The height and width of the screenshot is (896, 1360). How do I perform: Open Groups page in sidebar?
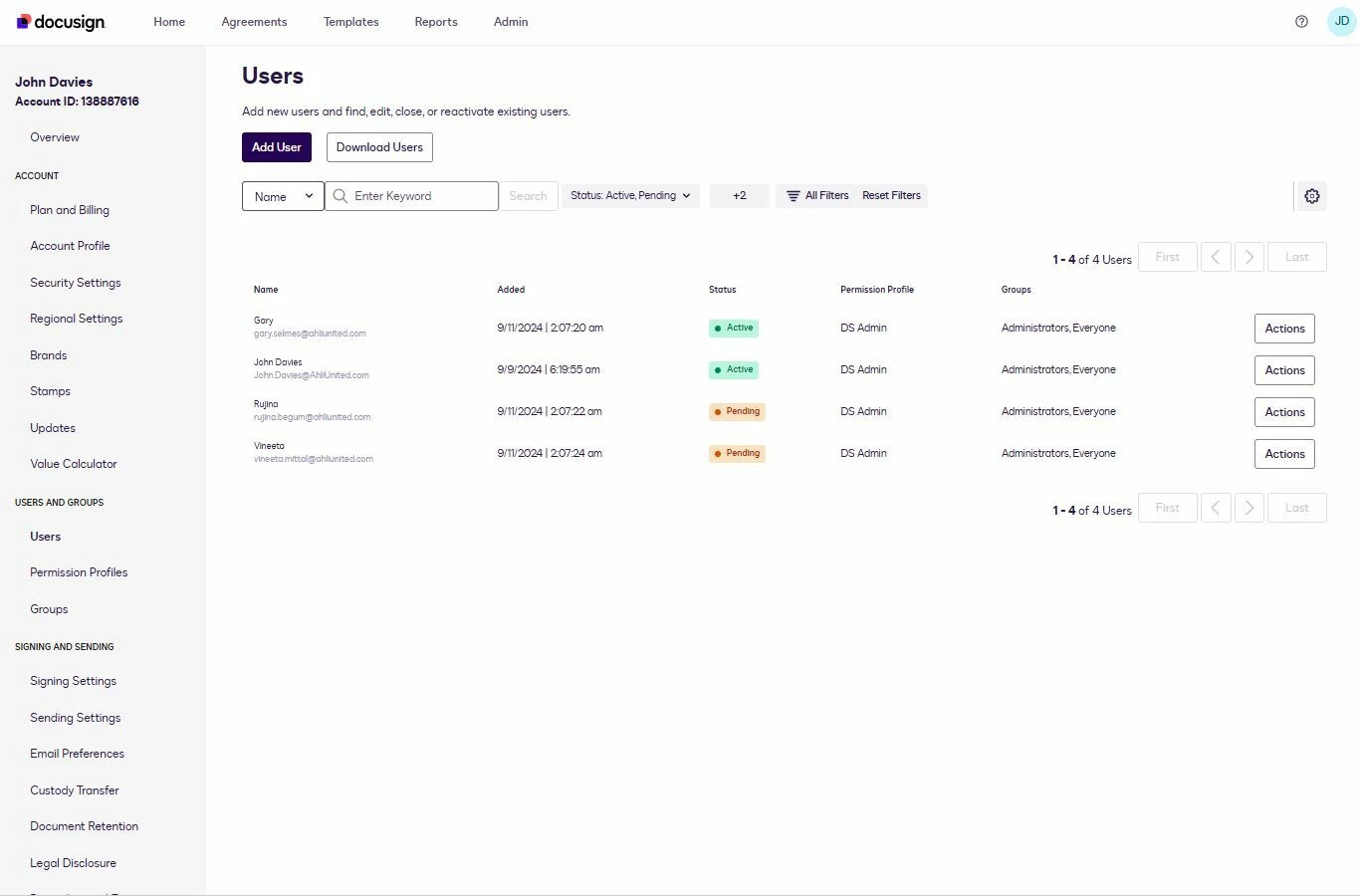coord(49,609)
